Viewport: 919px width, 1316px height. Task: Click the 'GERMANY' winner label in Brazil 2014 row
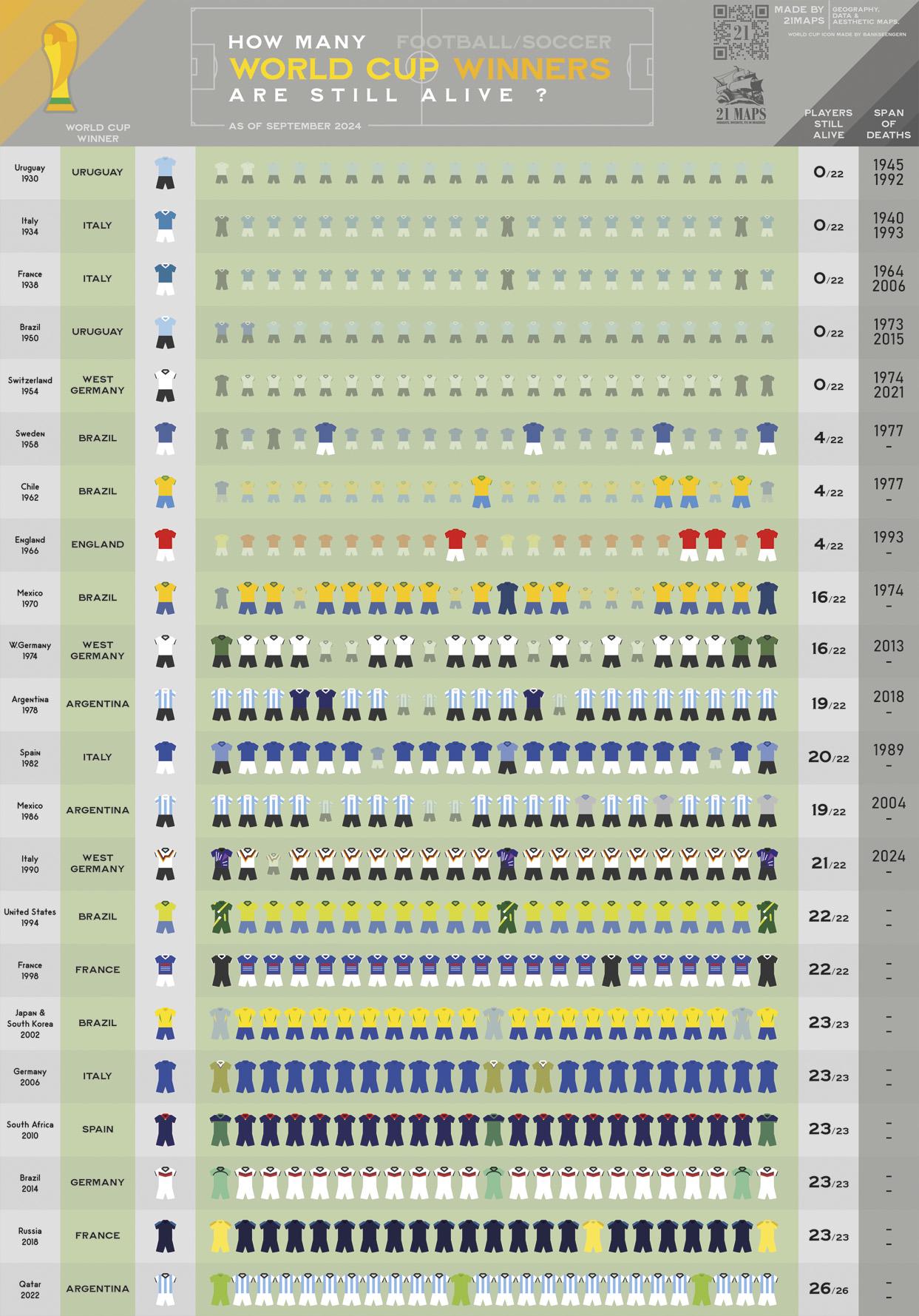tap(98, 1183)
